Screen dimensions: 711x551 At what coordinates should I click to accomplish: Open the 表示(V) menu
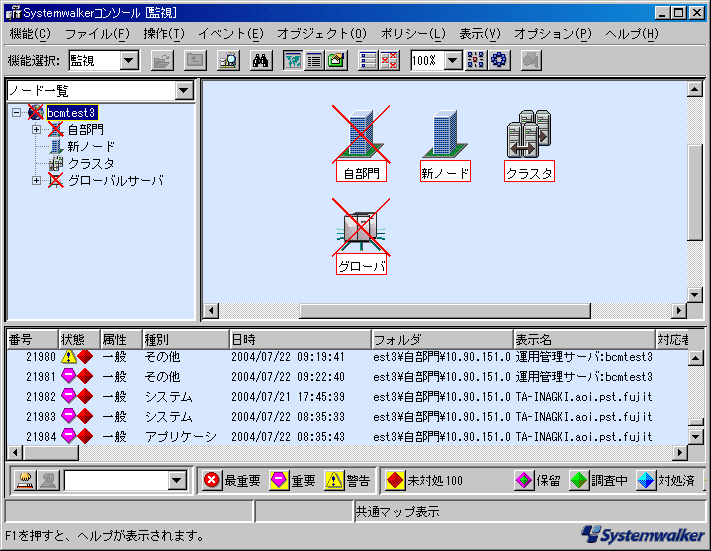pos(480,34)
